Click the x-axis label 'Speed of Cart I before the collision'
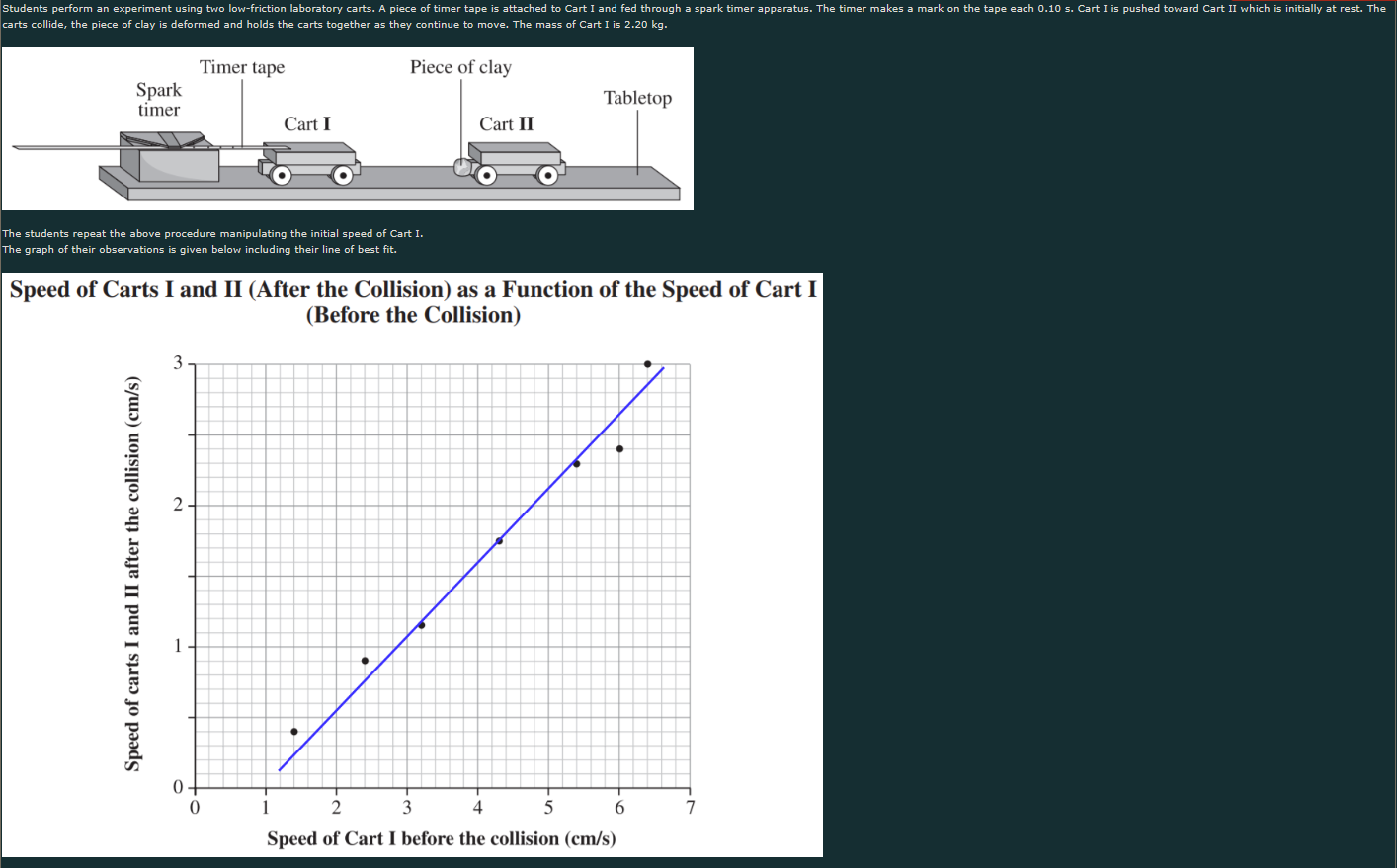 (441, 838)
